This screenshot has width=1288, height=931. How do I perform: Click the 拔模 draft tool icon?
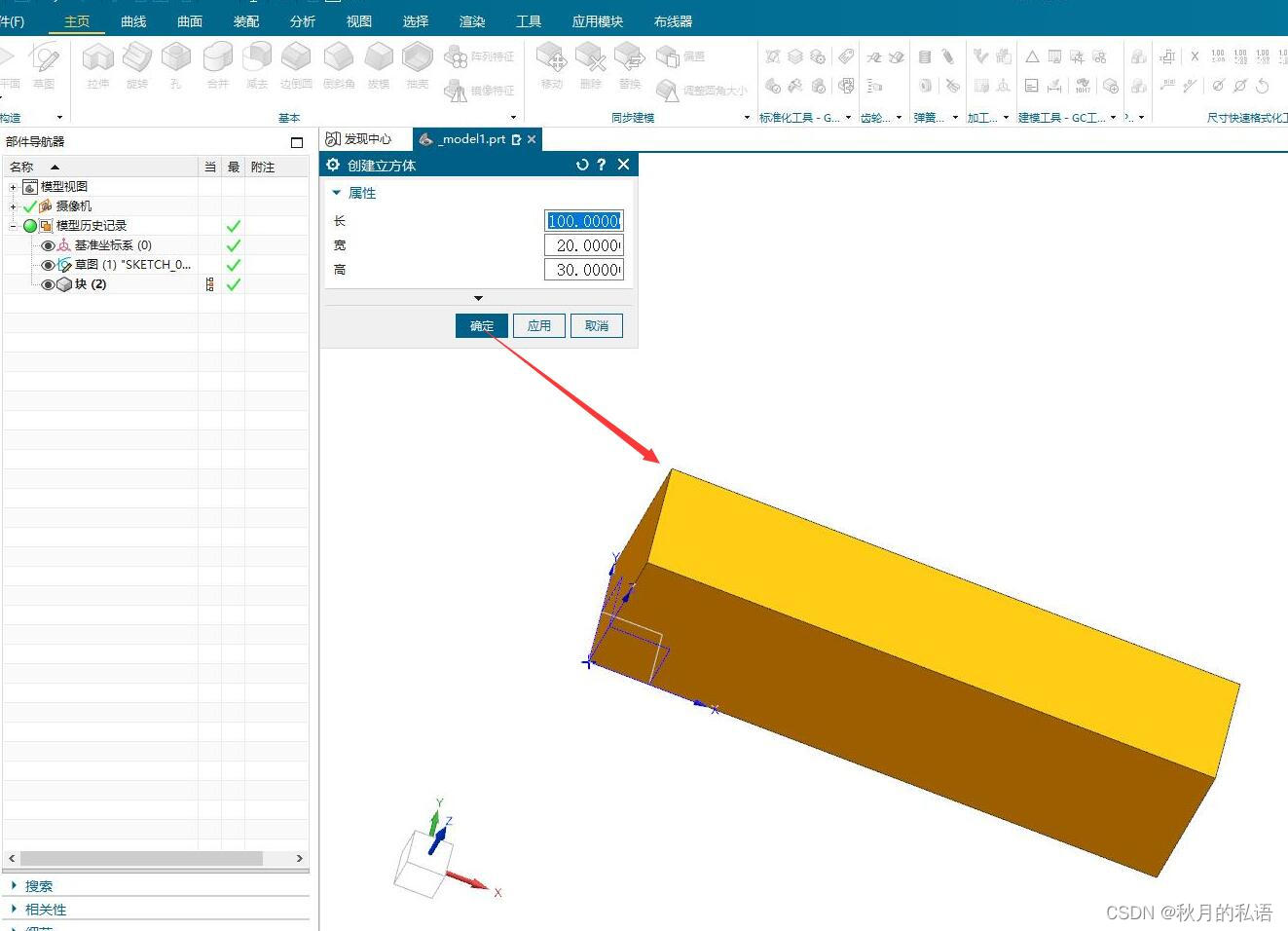click(x=379, y=58)
